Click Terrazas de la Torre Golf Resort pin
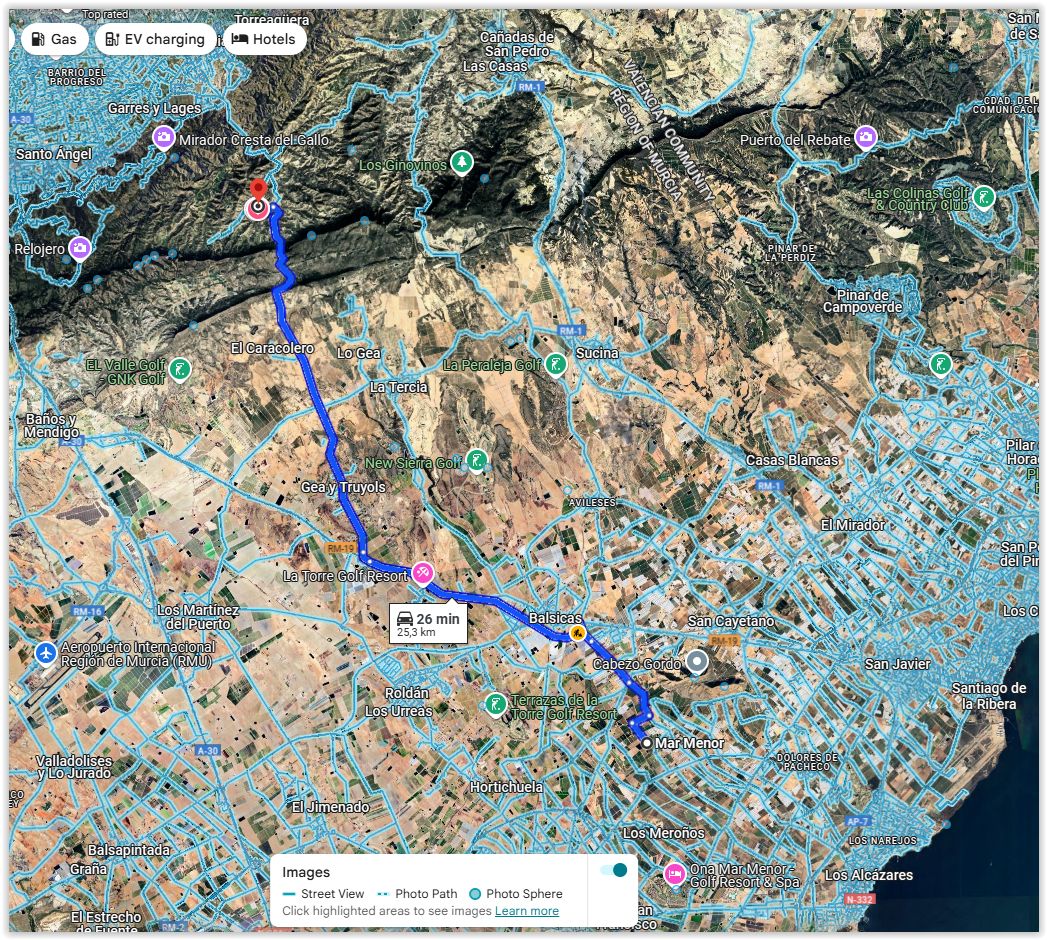This screenshot has height=940, width=1047. click(495, 704)
